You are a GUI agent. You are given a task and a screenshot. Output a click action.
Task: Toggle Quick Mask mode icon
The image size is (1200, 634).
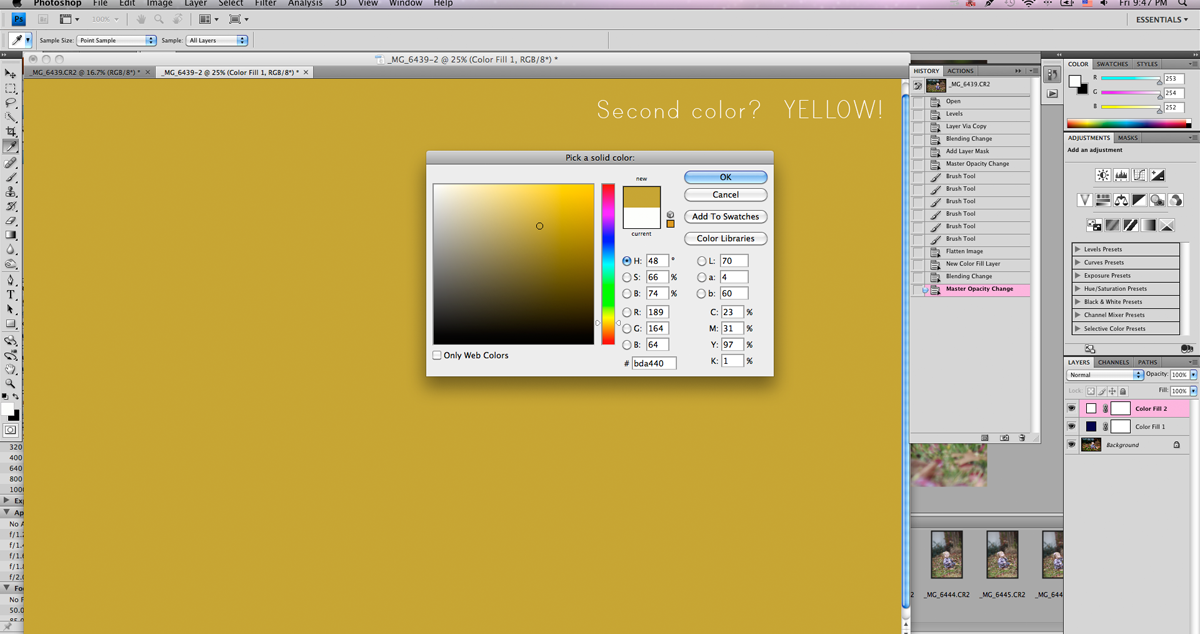(11, 431)
